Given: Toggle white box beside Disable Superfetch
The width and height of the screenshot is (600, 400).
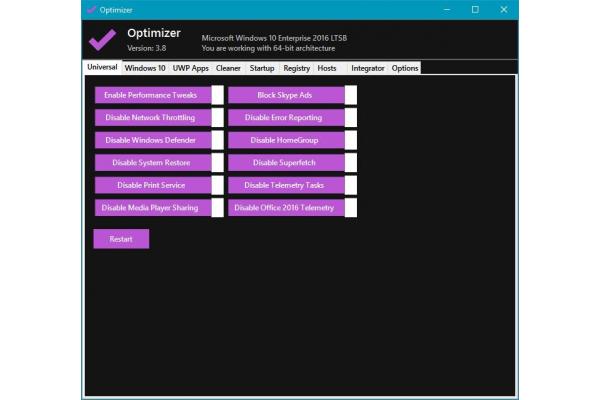Looking at the screenshot, I should 351,163.
